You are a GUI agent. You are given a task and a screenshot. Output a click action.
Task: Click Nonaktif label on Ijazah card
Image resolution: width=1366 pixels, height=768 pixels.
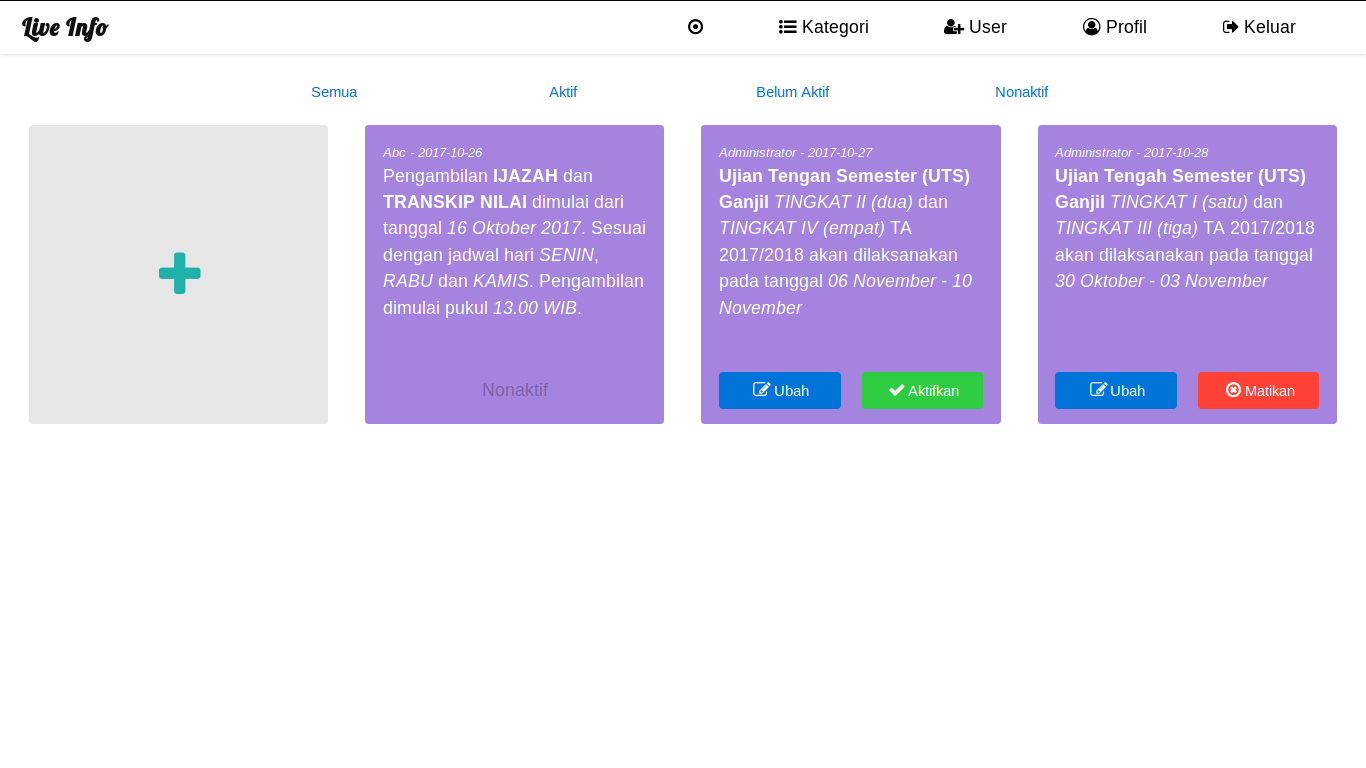coord(515,390)
